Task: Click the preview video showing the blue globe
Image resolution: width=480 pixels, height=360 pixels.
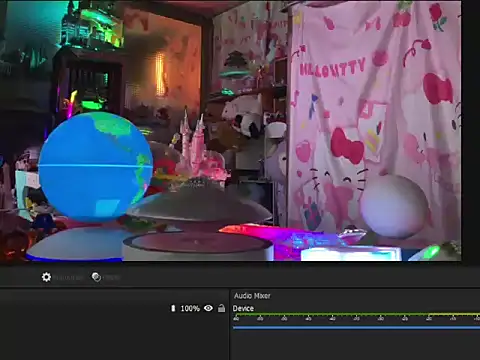Action: pos(231,131)
